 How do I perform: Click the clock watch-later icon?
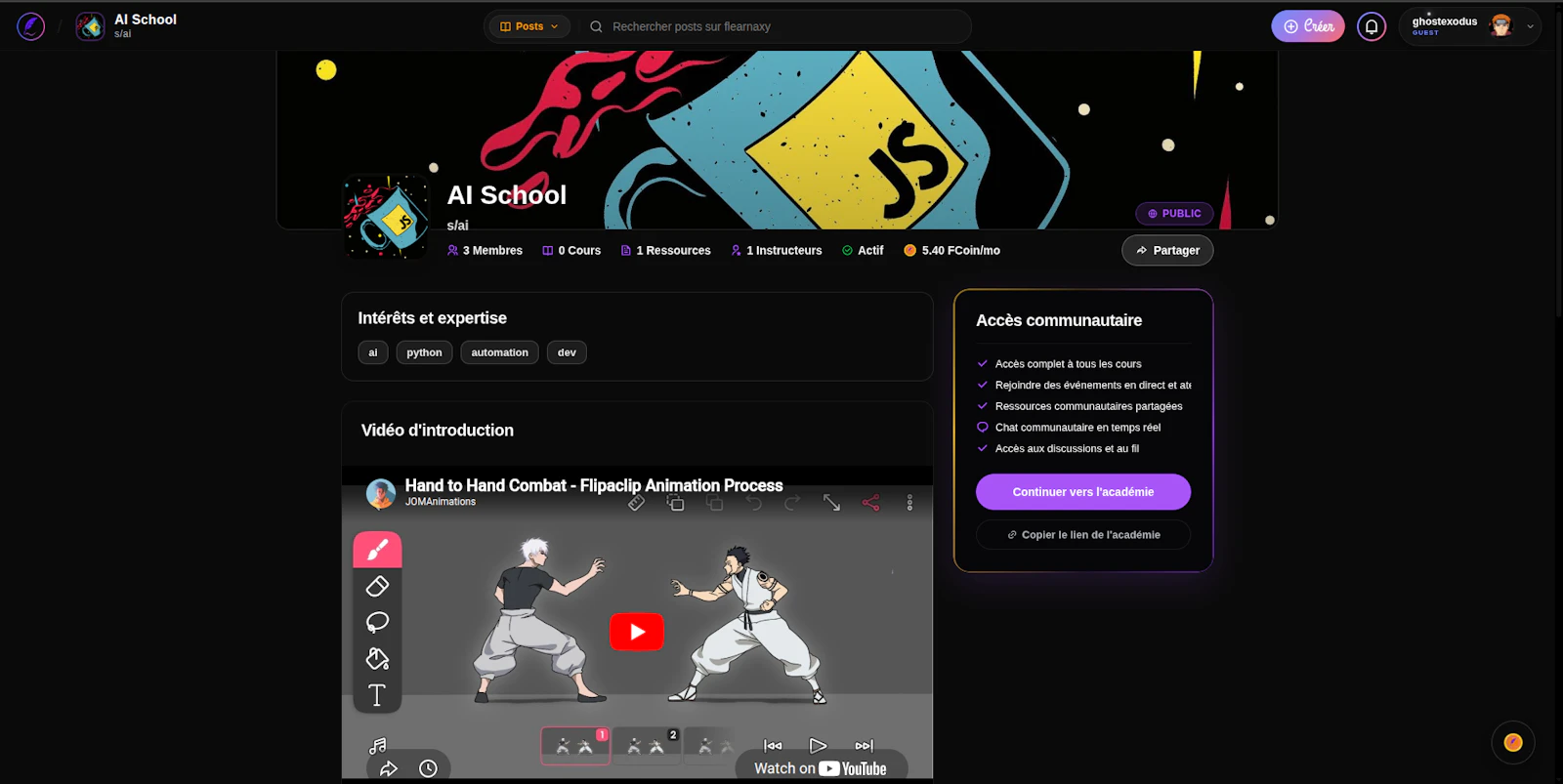tap(428, 768)
